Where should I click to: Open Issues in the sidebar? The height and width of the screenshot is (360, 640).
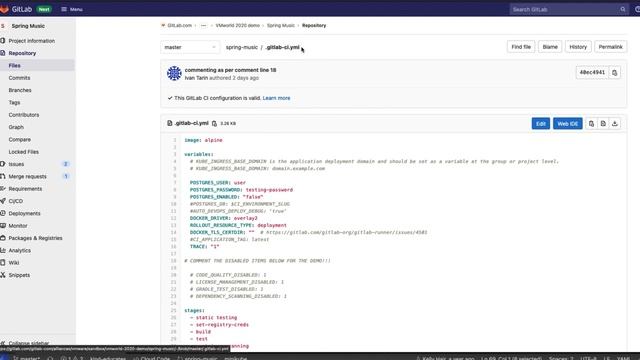click(16, 164)
